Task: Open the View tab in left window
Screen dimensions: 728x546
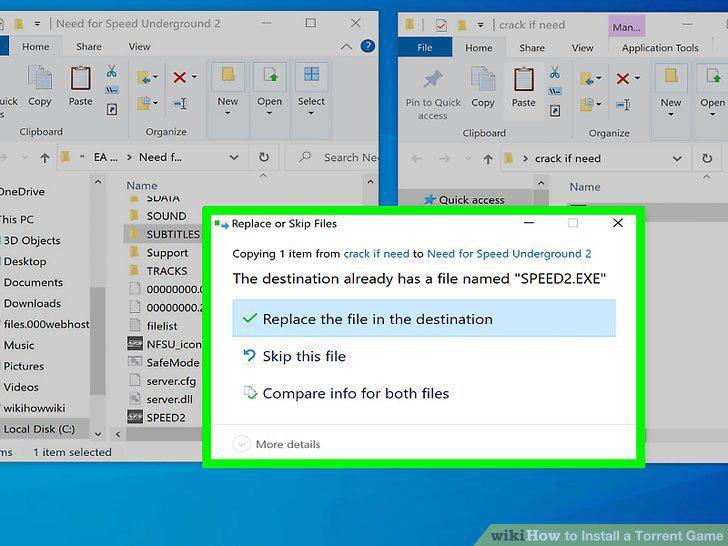Action: click(139, 46)
